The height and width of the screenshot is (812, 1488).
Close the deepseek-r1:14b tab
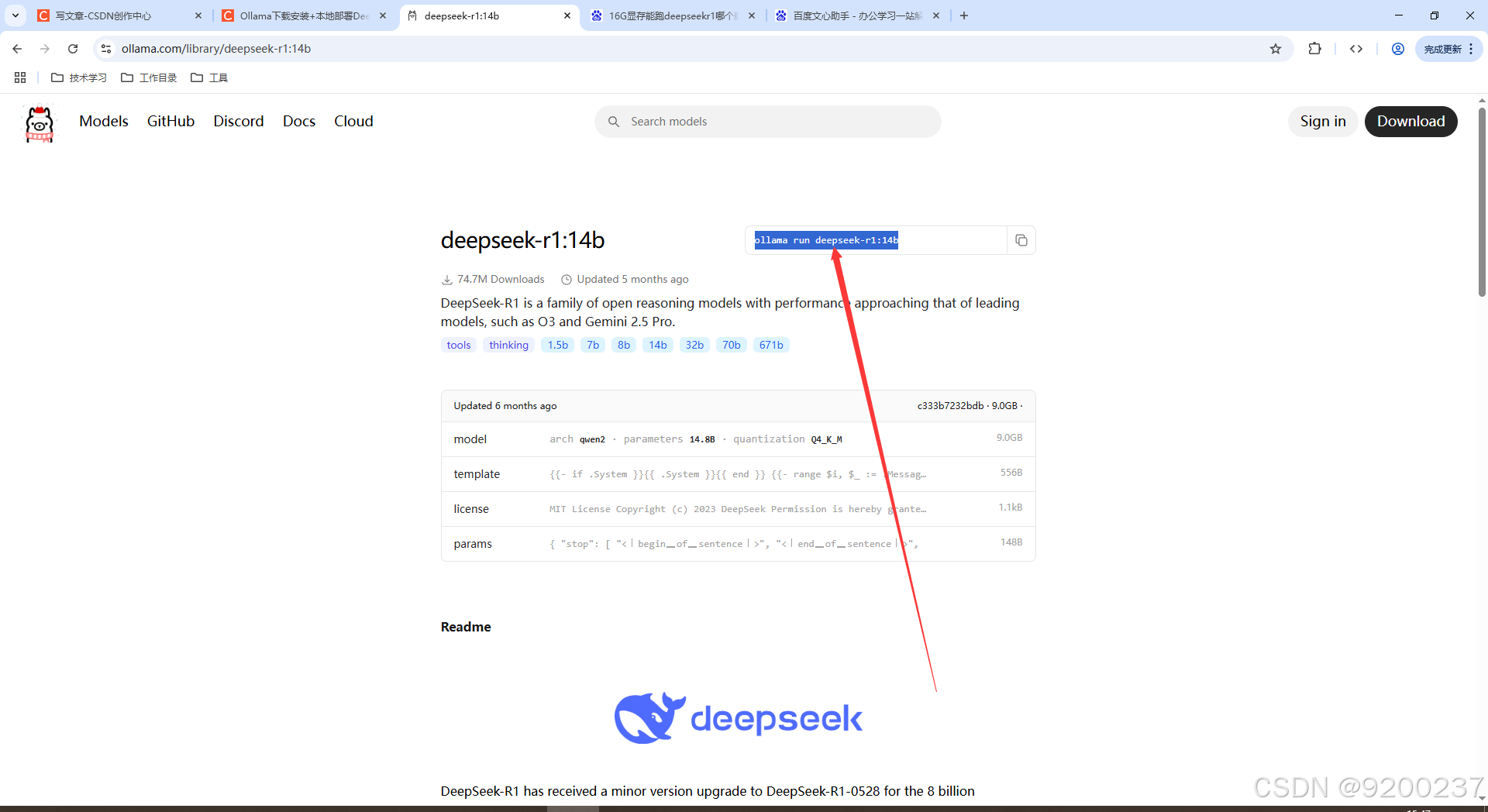point(567,15)
